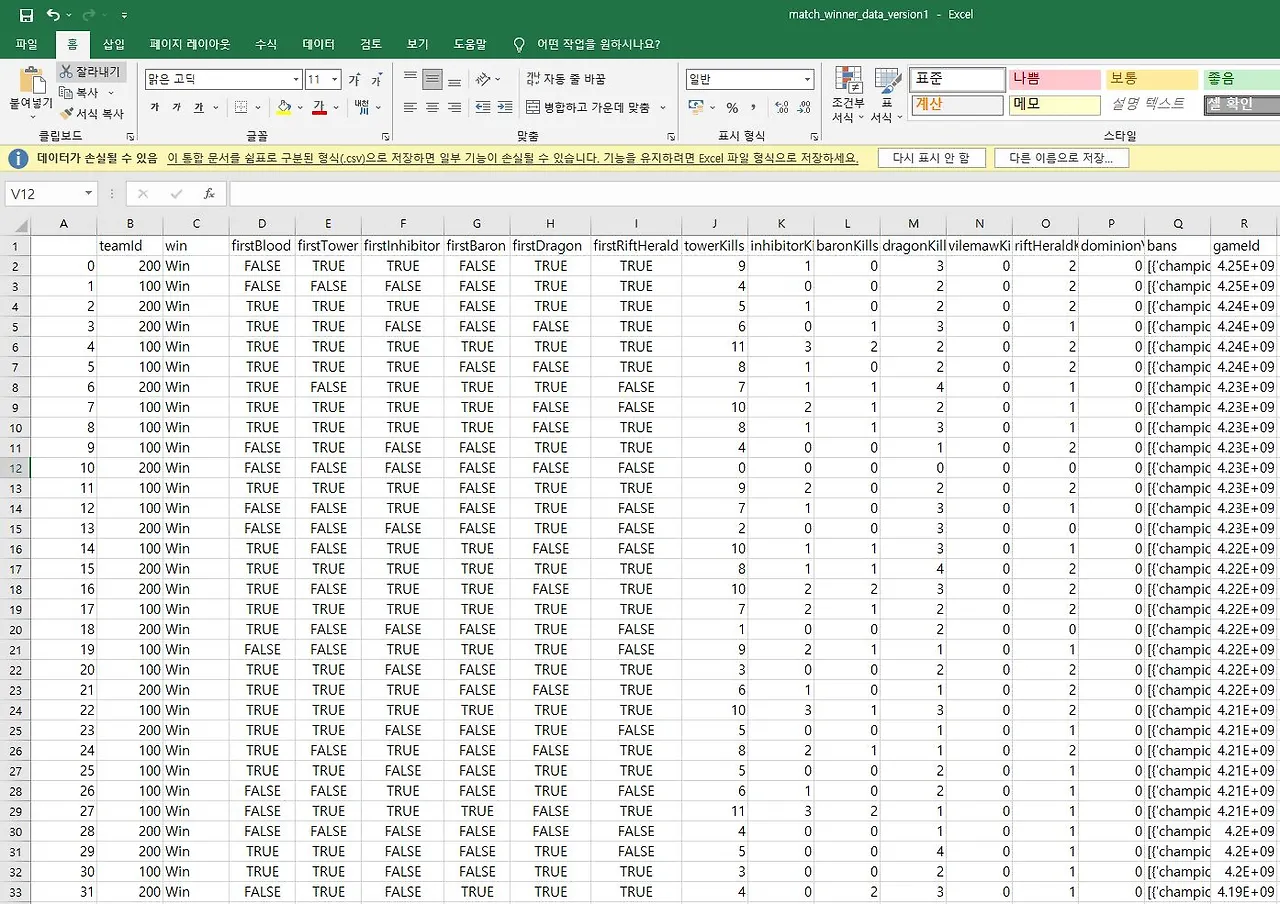1280x904 pixels.
Task: Toggle underline formatting (underlined 가)
Action: tap(199, 107)
